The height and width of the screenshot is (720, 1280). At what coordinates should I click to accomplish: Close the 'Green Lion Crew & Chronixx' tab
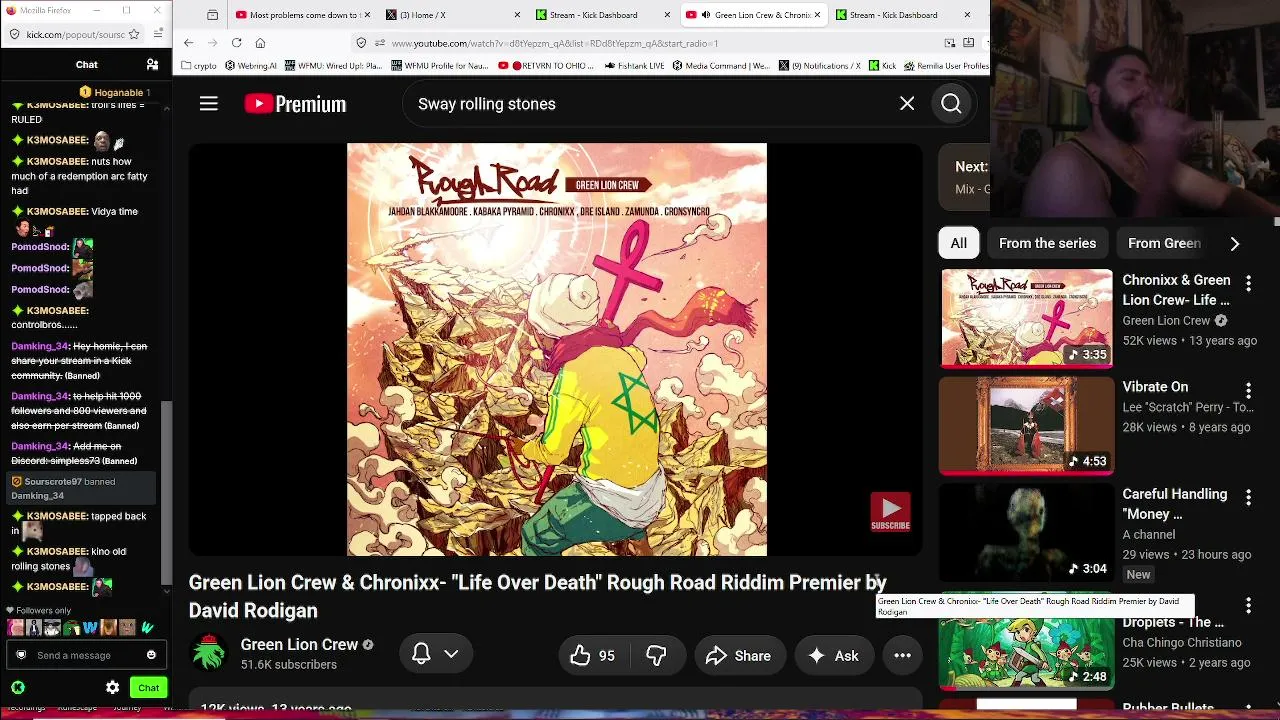pyautogui.click(x=817, y=15)
